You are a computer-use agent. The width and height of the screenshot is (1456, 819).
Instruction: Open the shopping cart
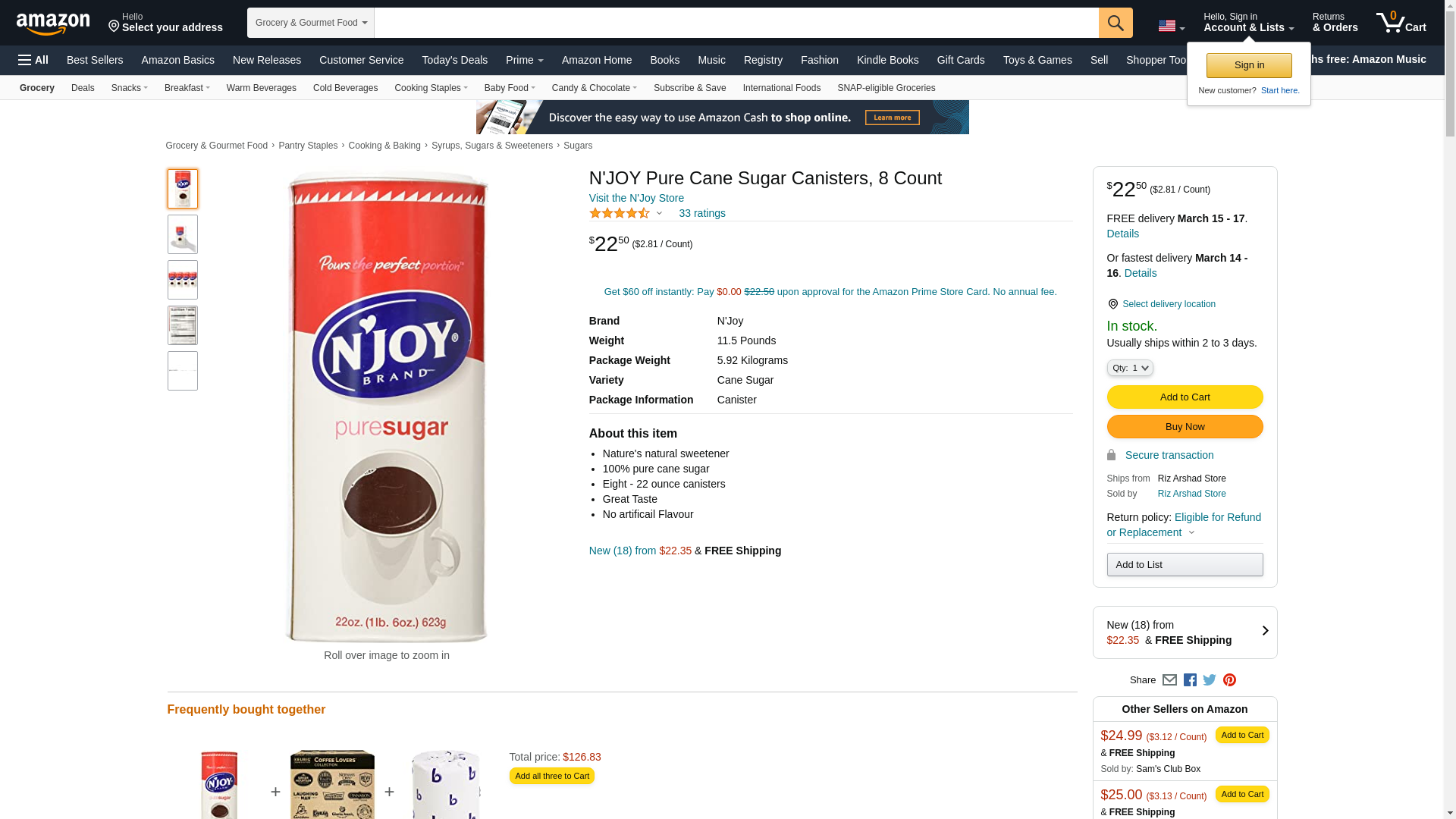pos(1401,23)
